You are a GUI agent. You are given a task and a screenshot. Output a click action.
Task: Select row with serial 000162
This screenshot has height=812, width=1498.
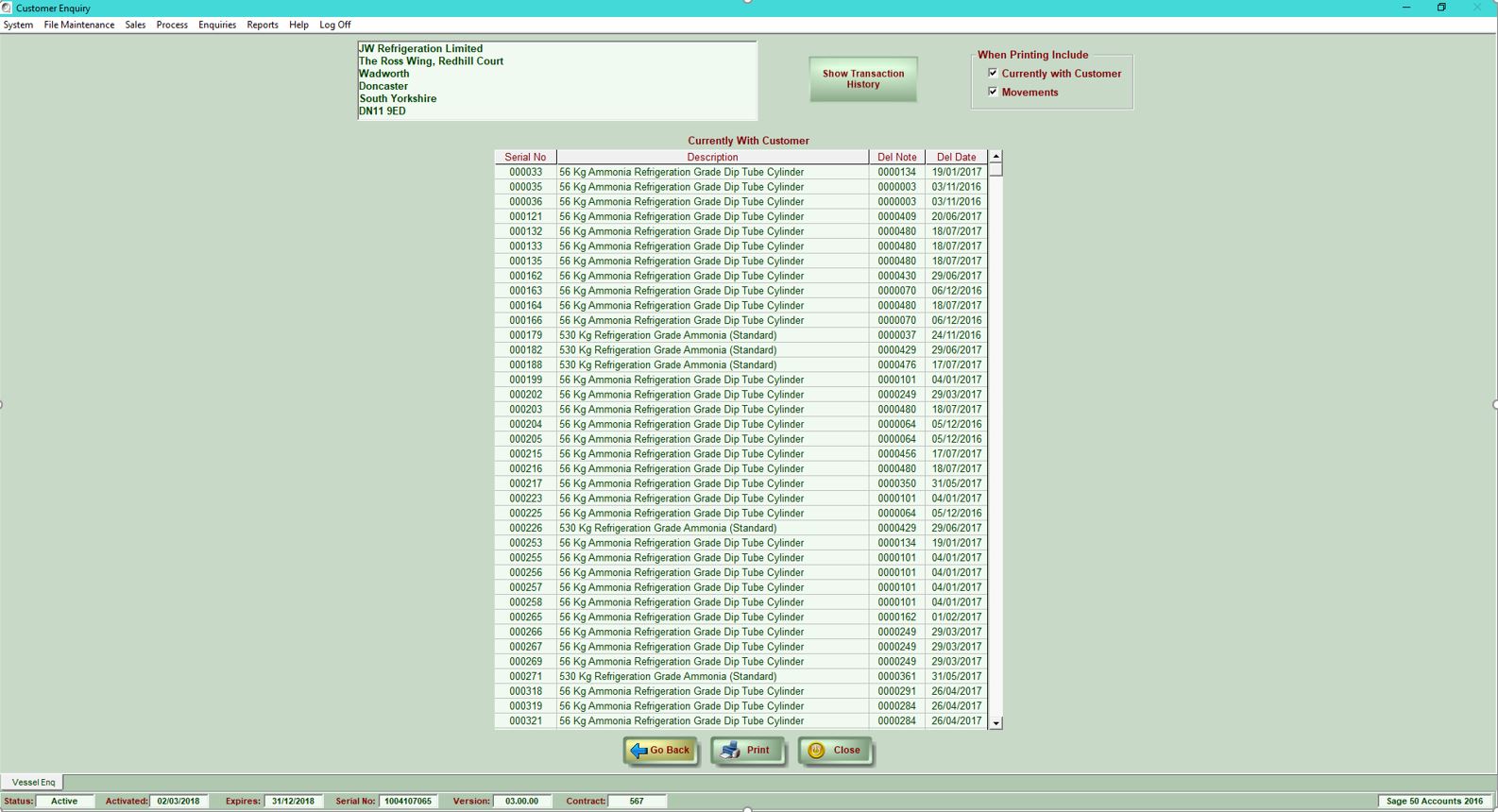tap(740, 276)
